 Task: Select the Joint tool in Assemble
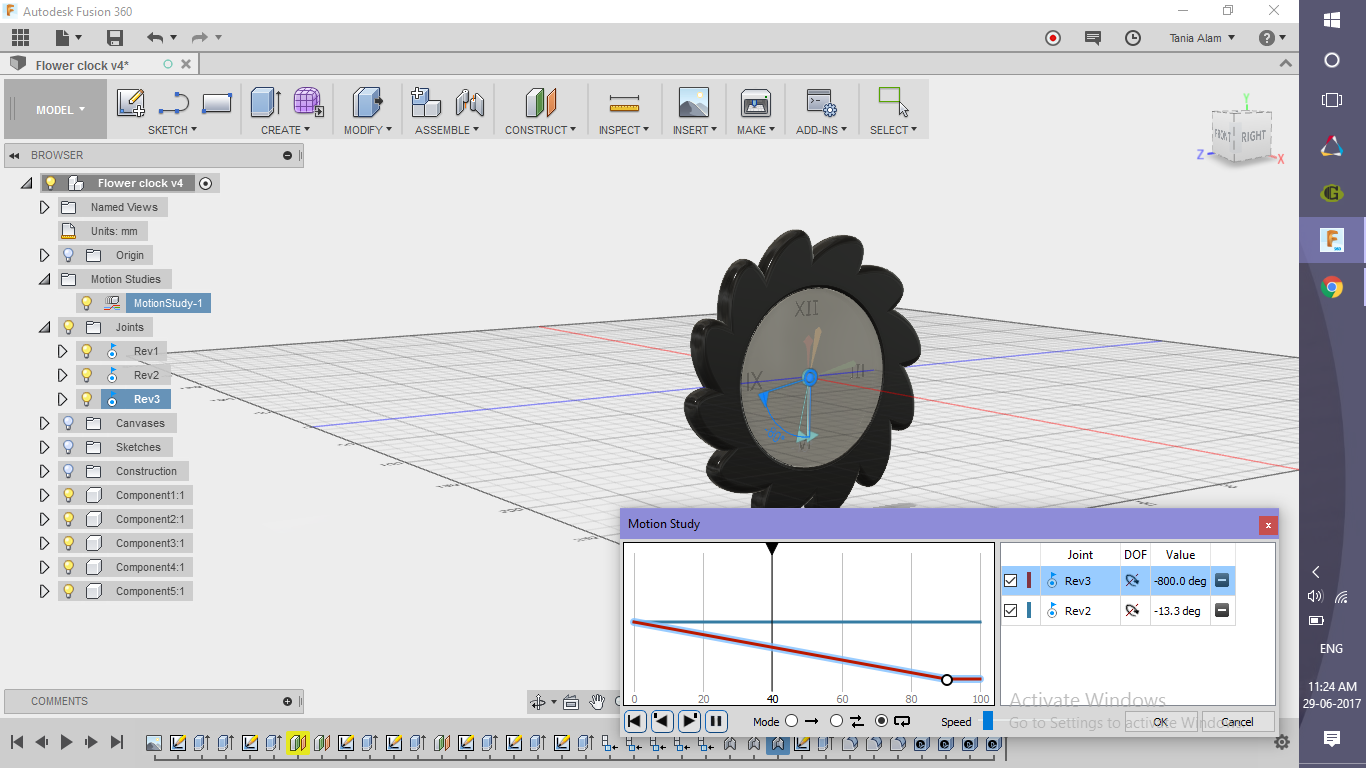(470, 103)
